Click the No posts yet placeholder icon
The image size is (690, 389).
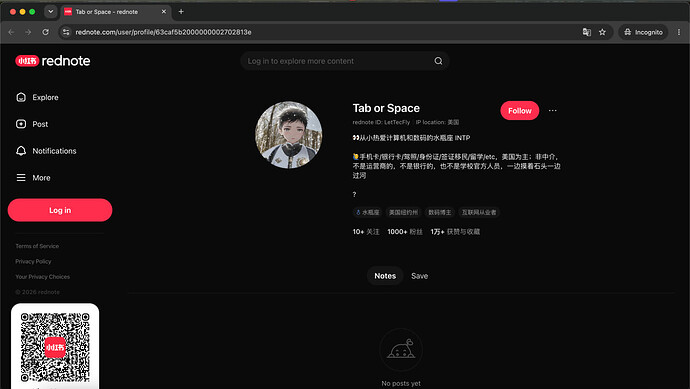pos(401,350)
